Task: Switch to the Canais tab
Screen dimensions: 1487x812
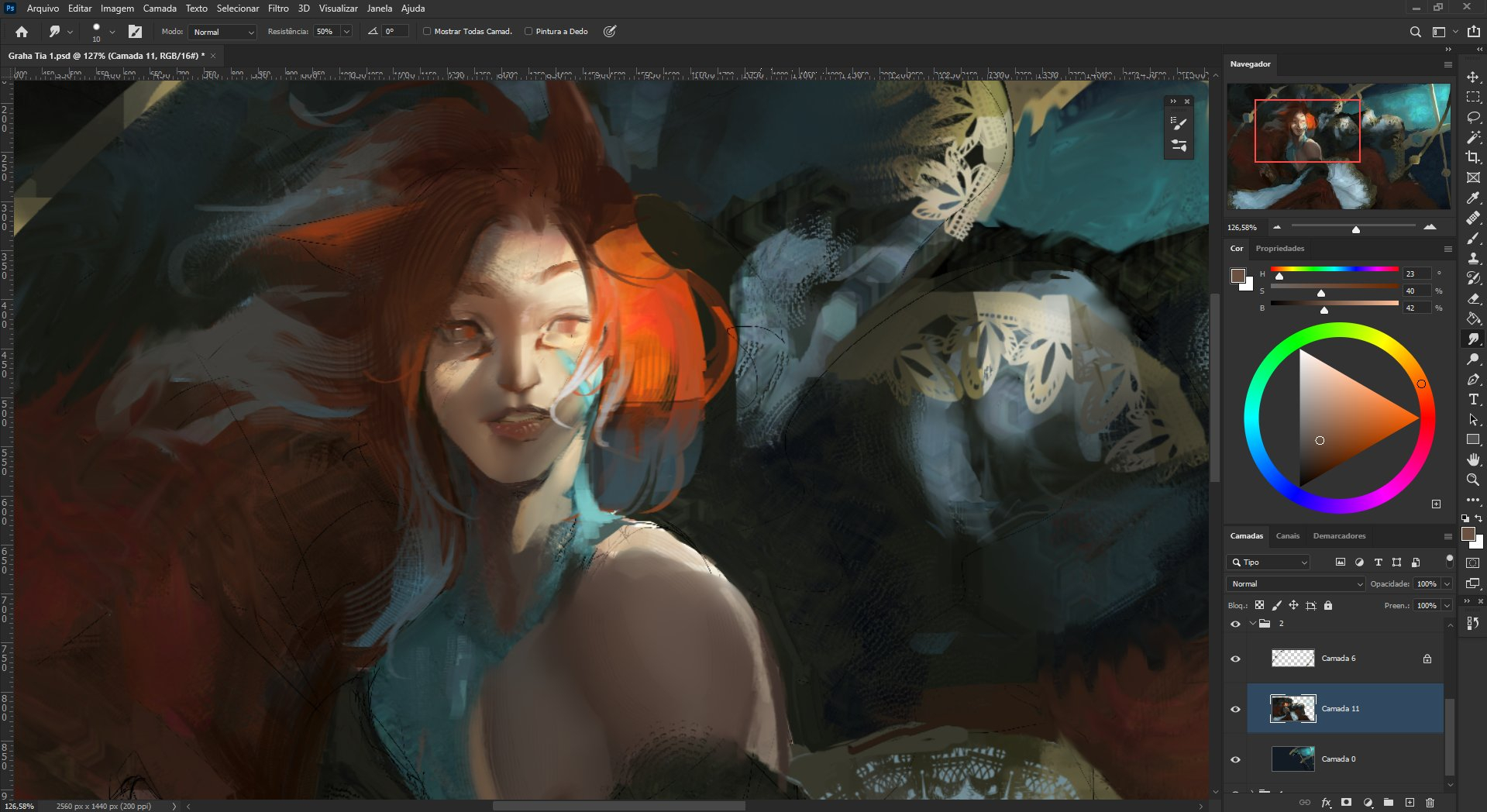Action: point(1287,536)
